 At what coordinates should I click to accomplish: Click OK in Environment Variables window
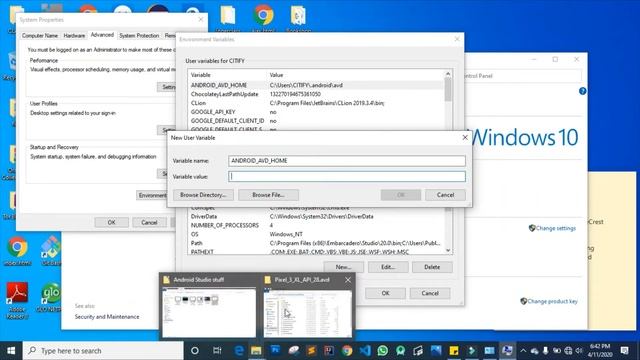[x=385, y=293]
